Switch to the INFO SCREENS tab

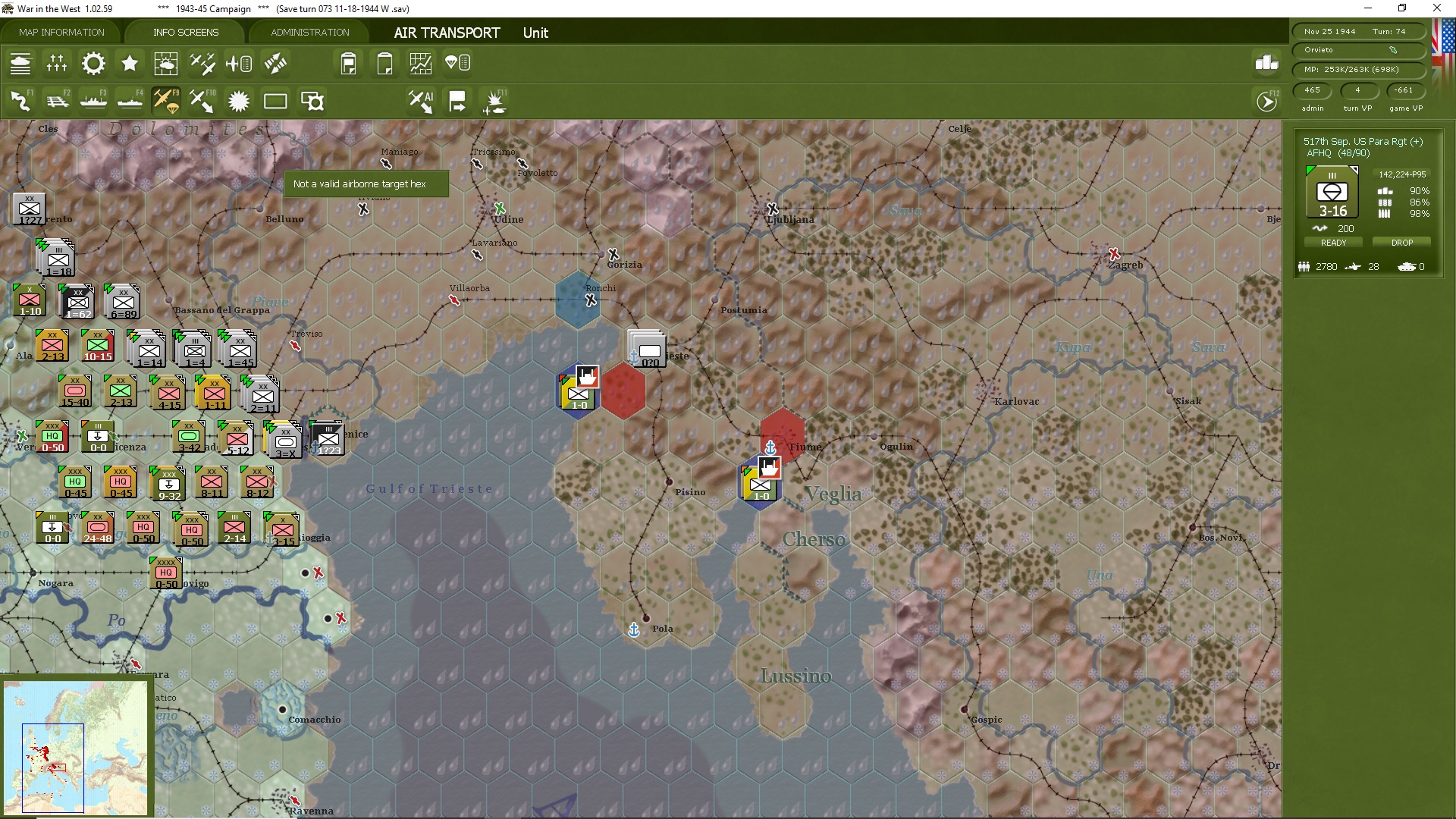pyautogui.click(x=186, y=33)
